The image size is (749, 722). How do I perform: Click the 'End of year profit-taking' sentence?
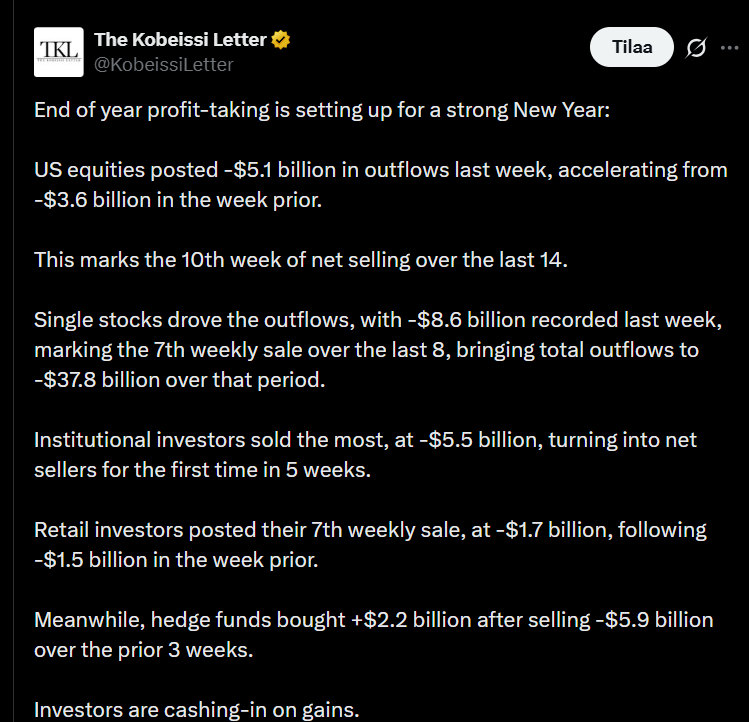322,109
